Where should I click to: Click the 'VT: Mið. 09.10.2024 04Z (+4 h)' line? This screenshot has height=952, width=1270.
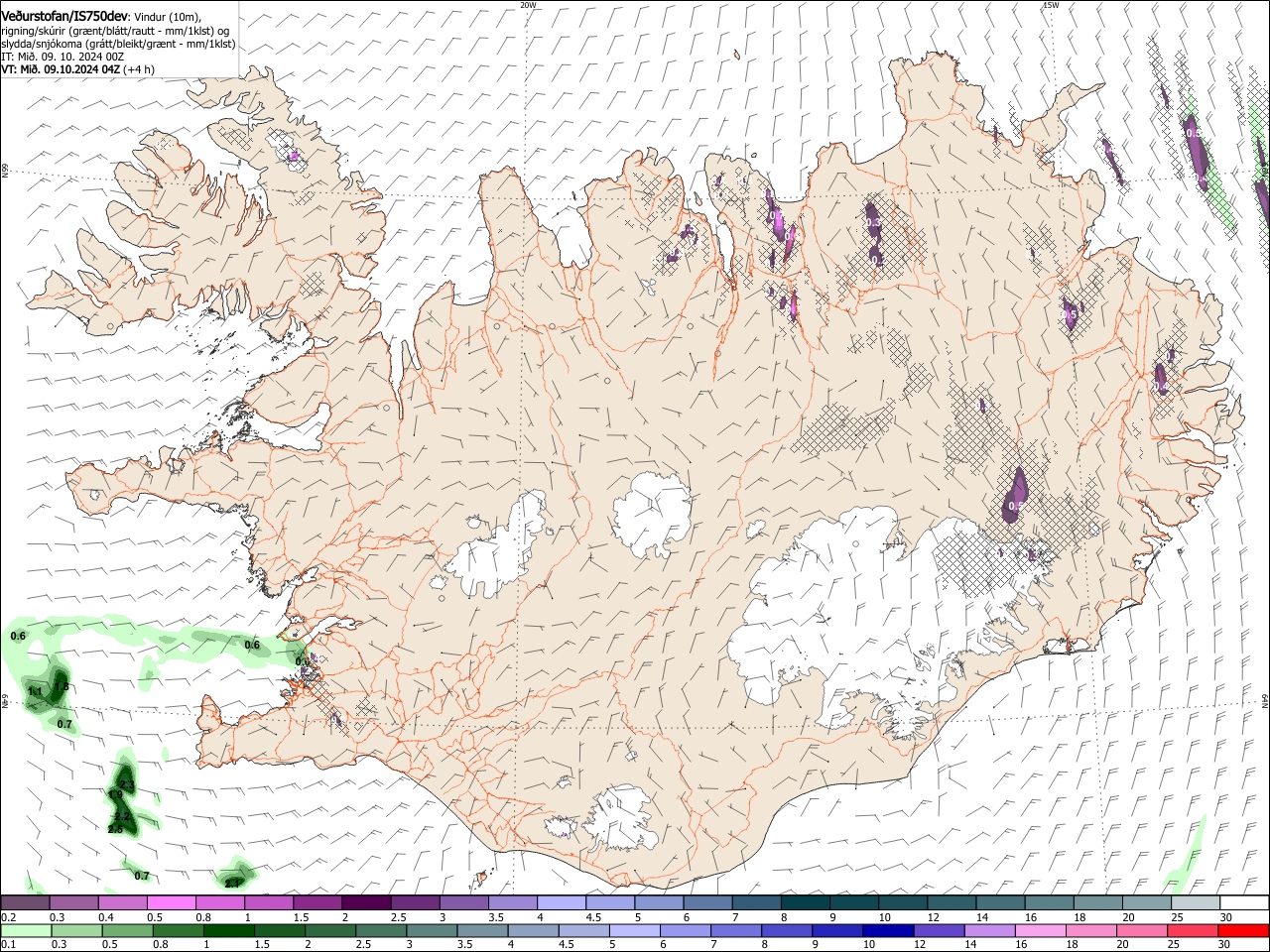(x=77, y=69)
